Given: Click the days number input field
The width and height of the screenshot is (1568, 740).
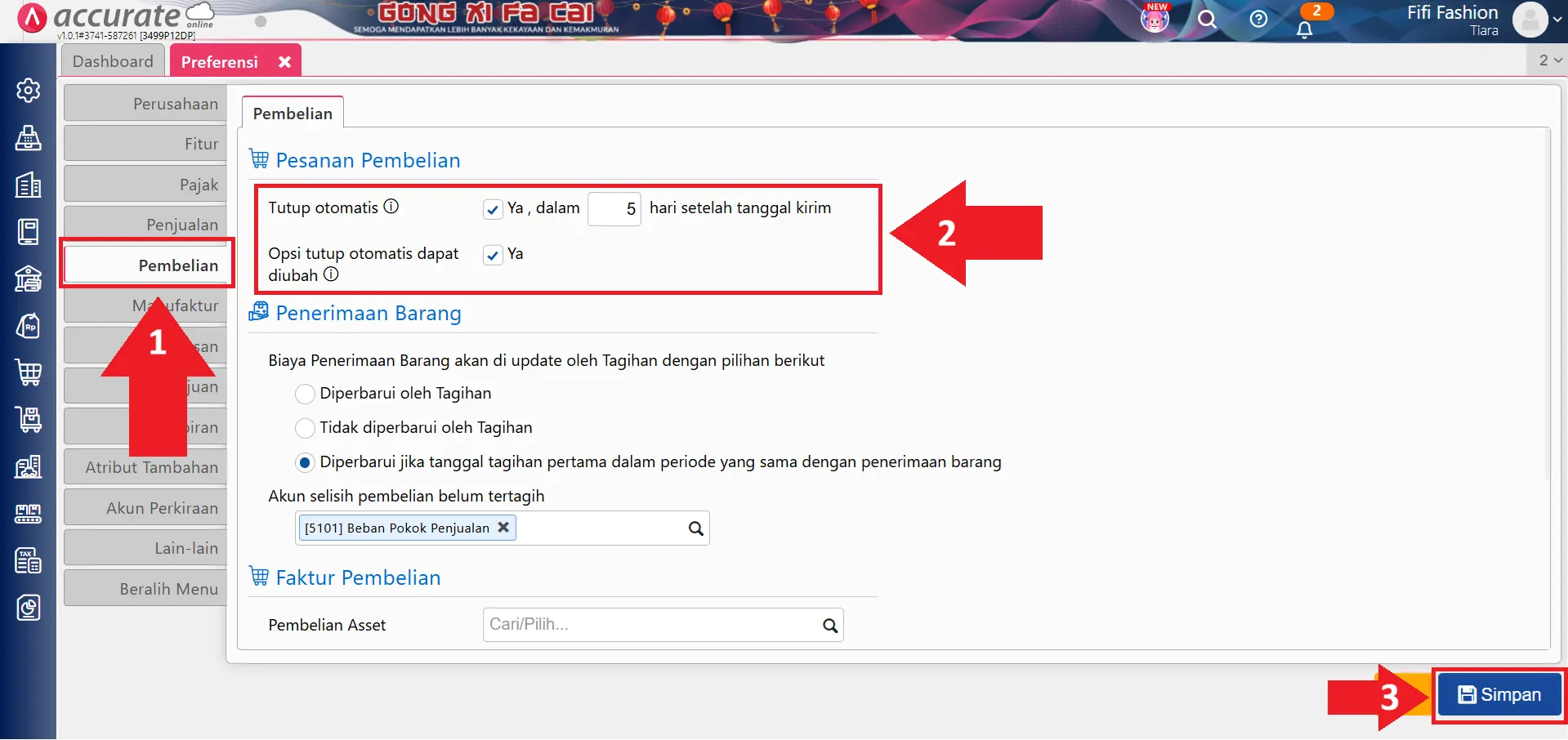Looking at the screenshot, I should [614, 209].
